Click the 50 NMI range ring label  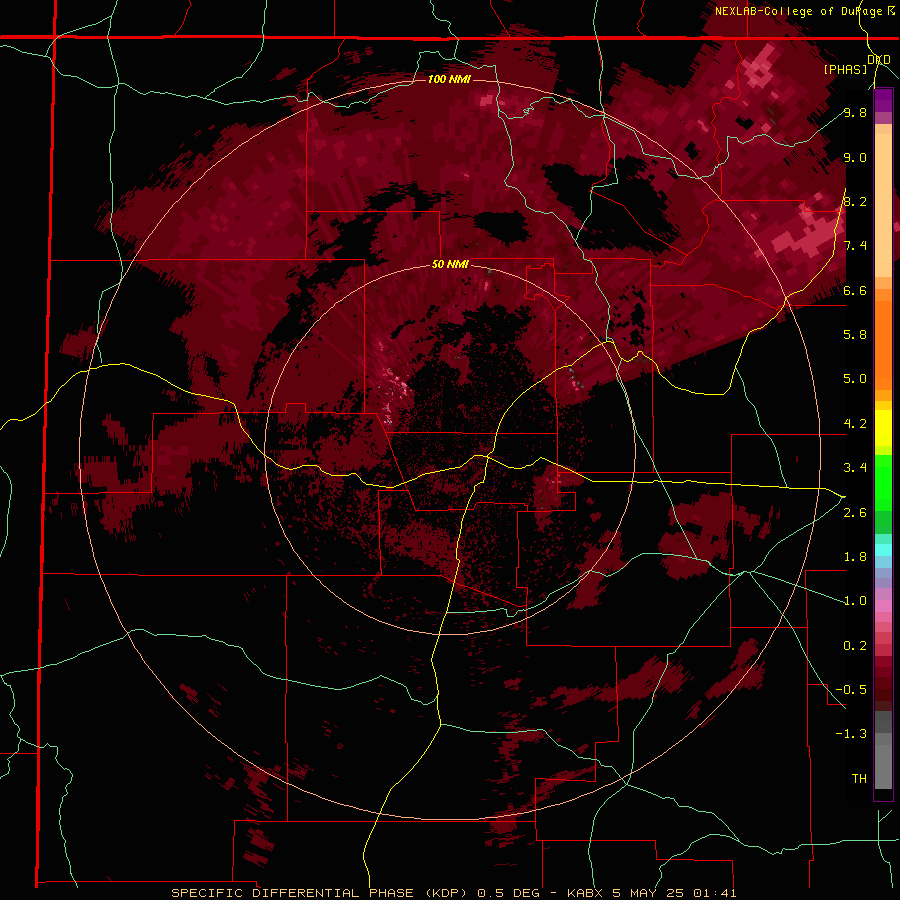pos(450,265)
